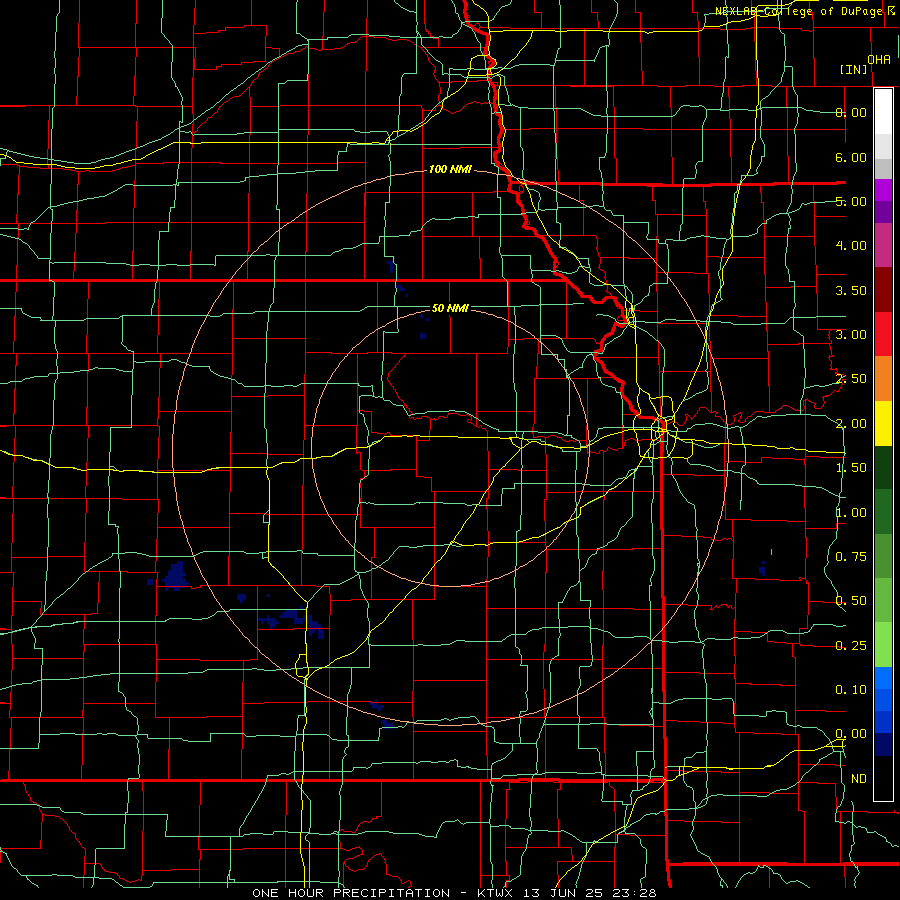
Task: Click the "ONE HOUR PRECIPITATION" bottom caption
Action: click(x=351, y=893)
